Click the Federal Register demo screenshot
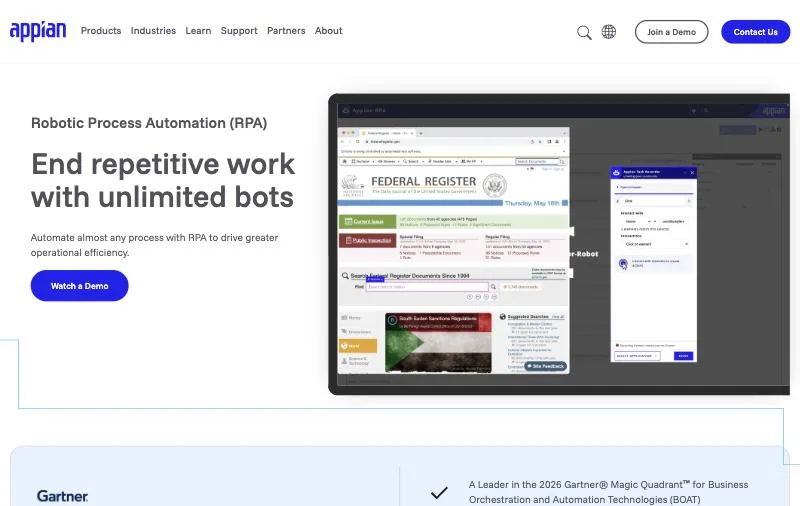 [x=559, y=244]
